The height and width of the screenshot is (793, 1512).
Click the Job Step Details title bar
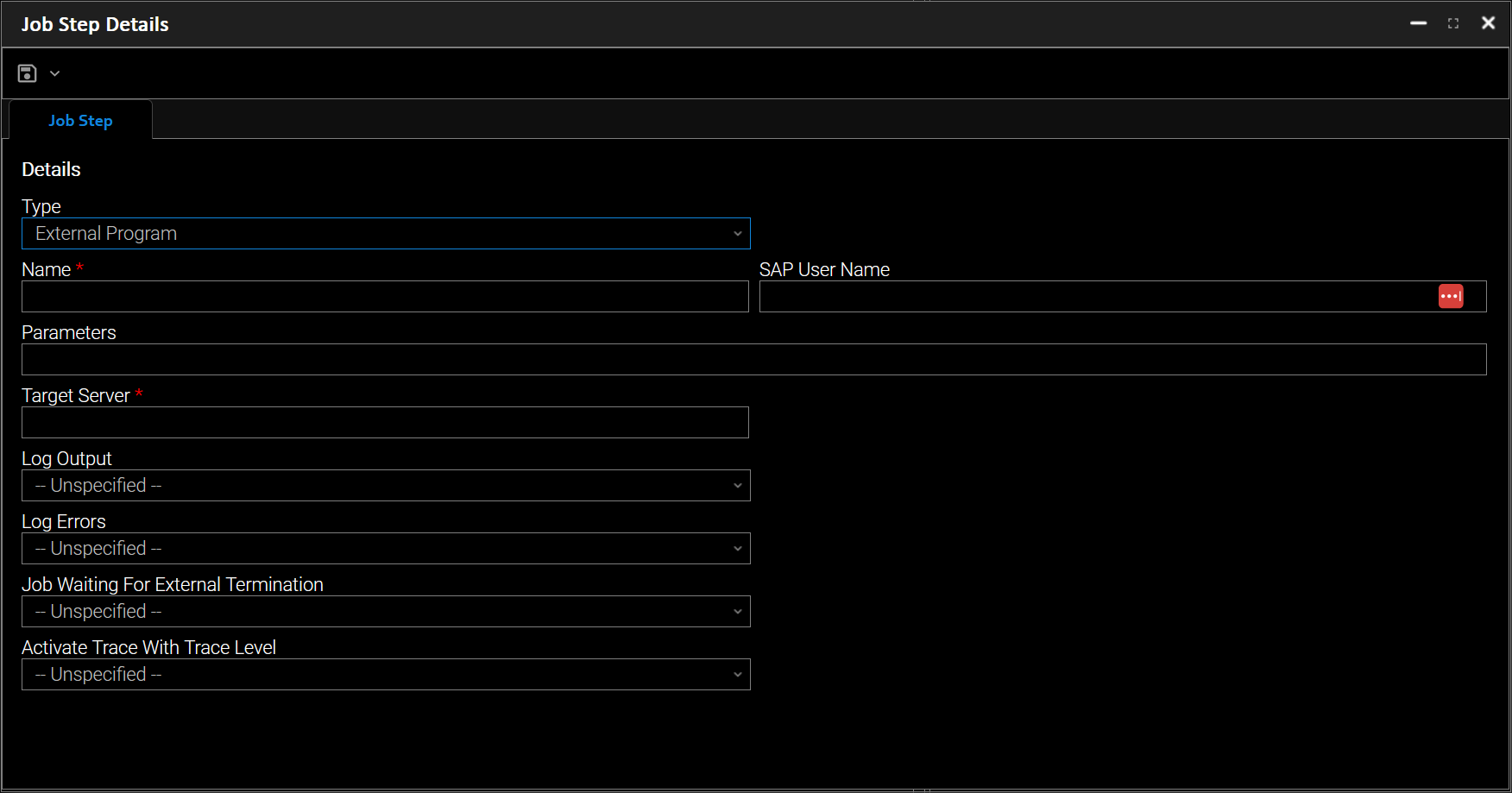point(690,24)
